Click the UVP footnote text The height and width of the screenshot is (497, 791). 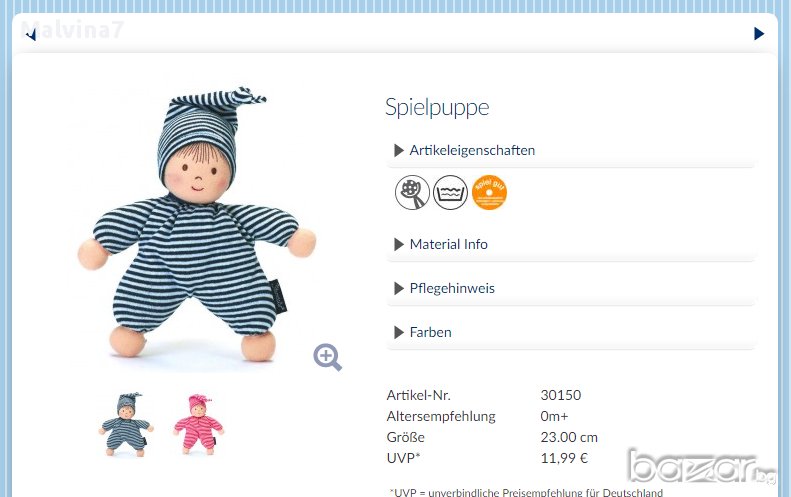click(525, 491)
